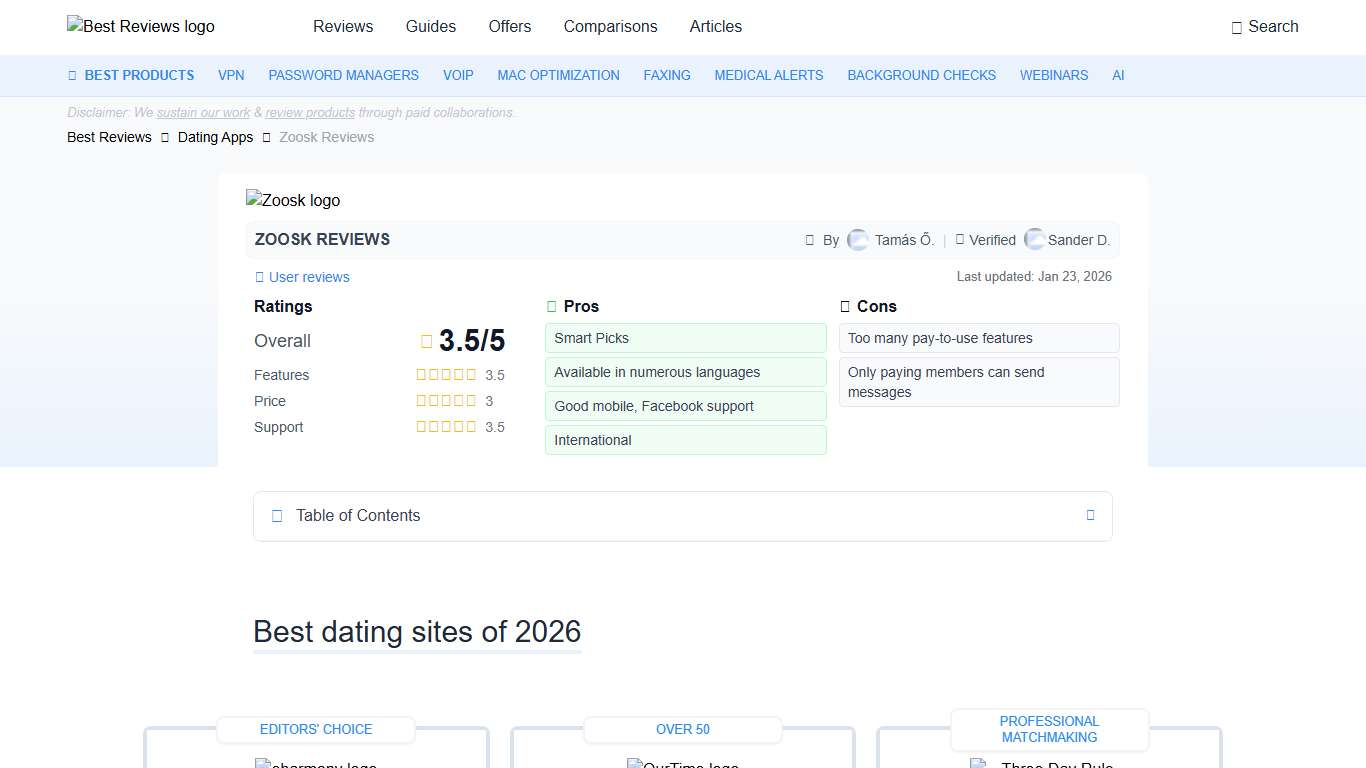Click the sustain our work disclaimer link

click(203, 112)
